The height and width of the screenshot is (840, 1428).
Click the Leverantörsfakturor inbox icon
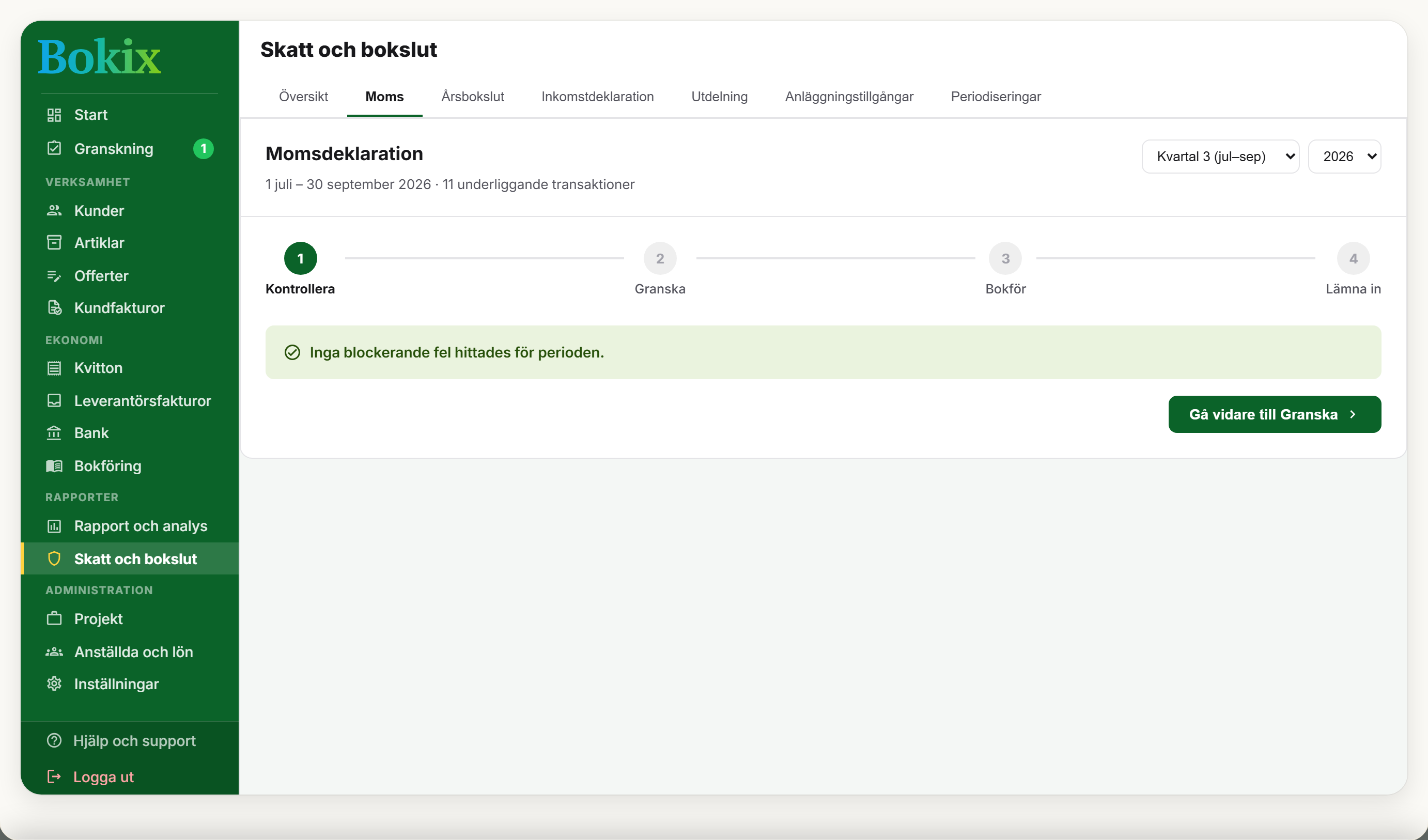(54, 401)
